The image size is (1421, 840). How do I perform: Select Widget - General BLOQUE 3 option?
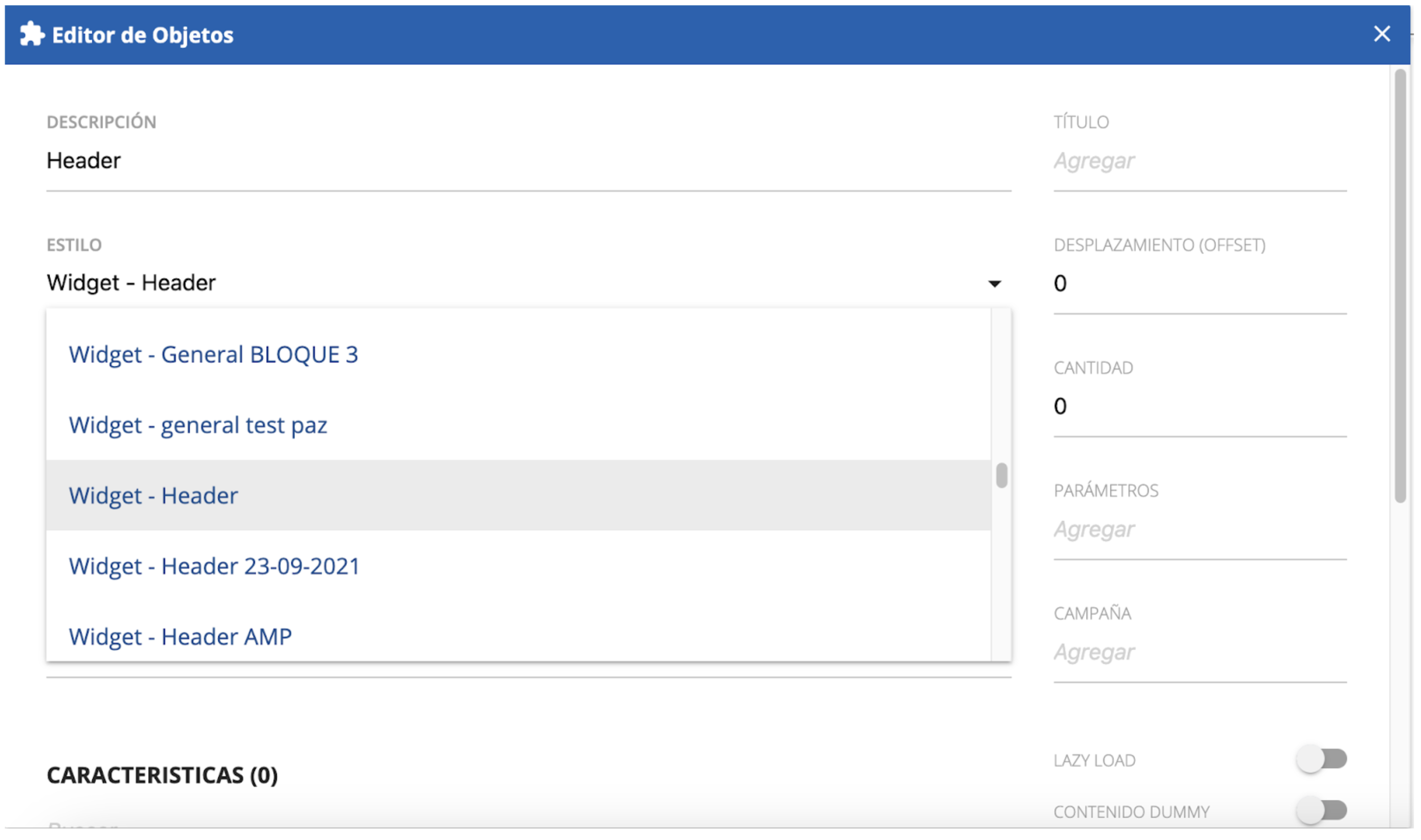pos(519,354)
